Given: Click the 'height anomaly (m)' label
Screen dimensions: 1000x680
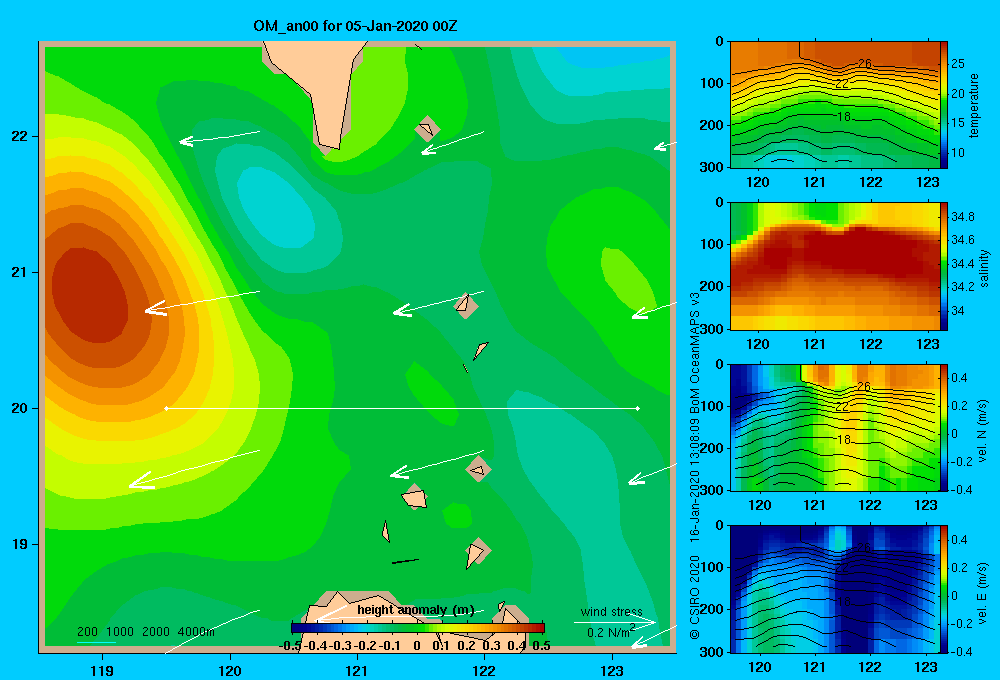Looking at the screenshot, I should coord(416,610).
